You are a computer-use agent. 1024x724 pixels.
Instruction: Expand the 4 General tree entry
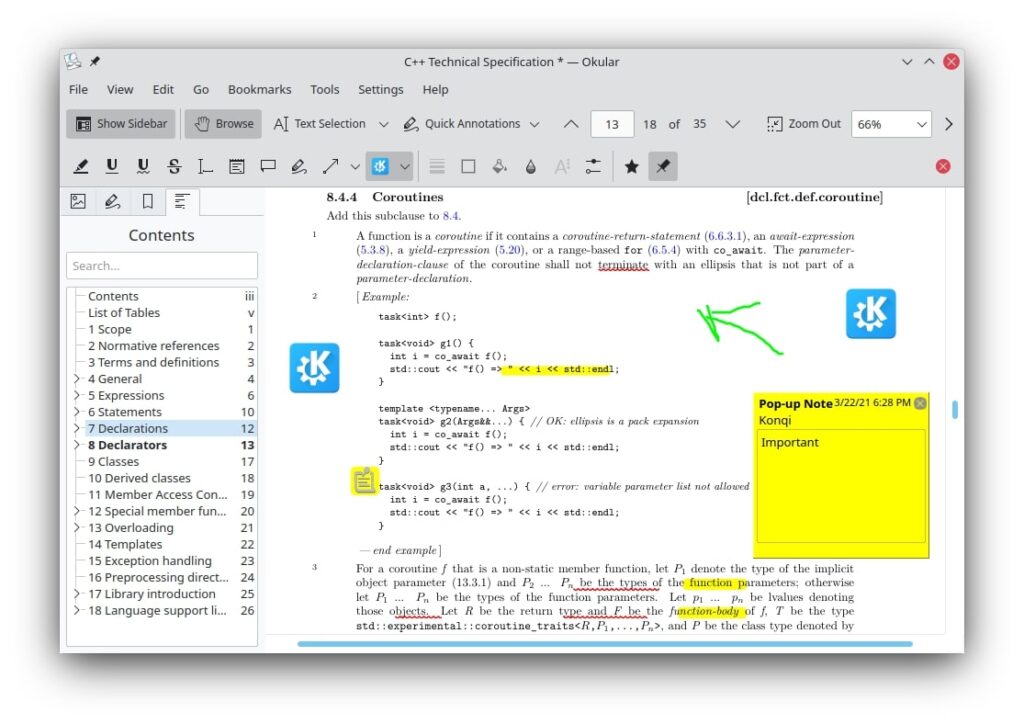pos(78,379)
